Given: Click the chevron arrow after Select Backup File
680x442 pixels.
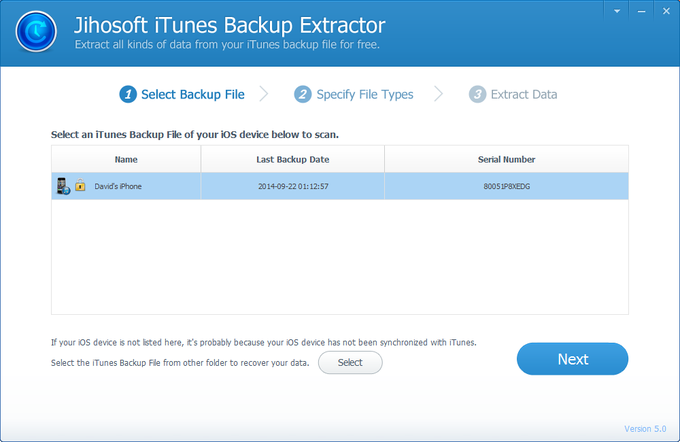Looking at the screenshot, I should pyautogui.click(x=264, y=94).
